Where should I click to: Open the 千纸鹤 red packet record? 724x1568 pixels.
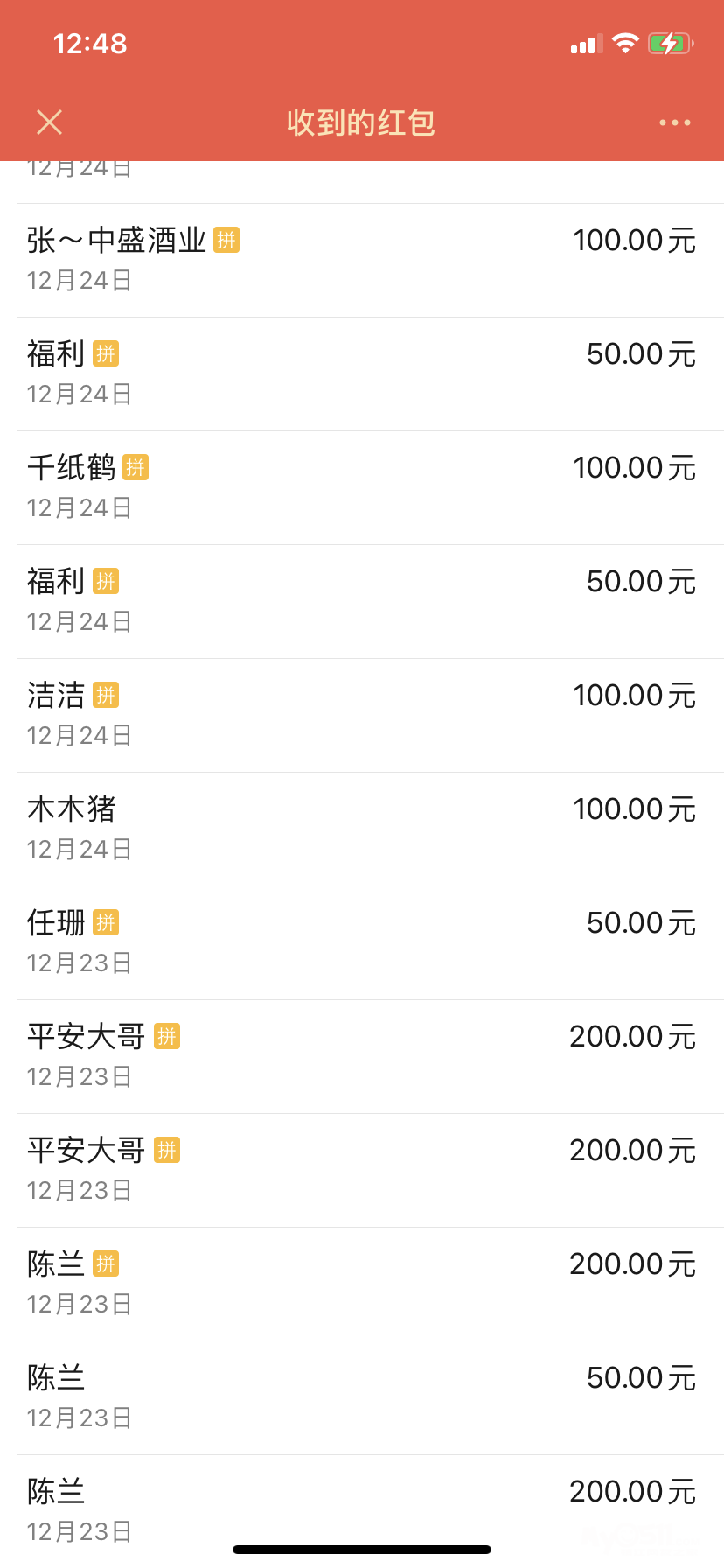362,487
